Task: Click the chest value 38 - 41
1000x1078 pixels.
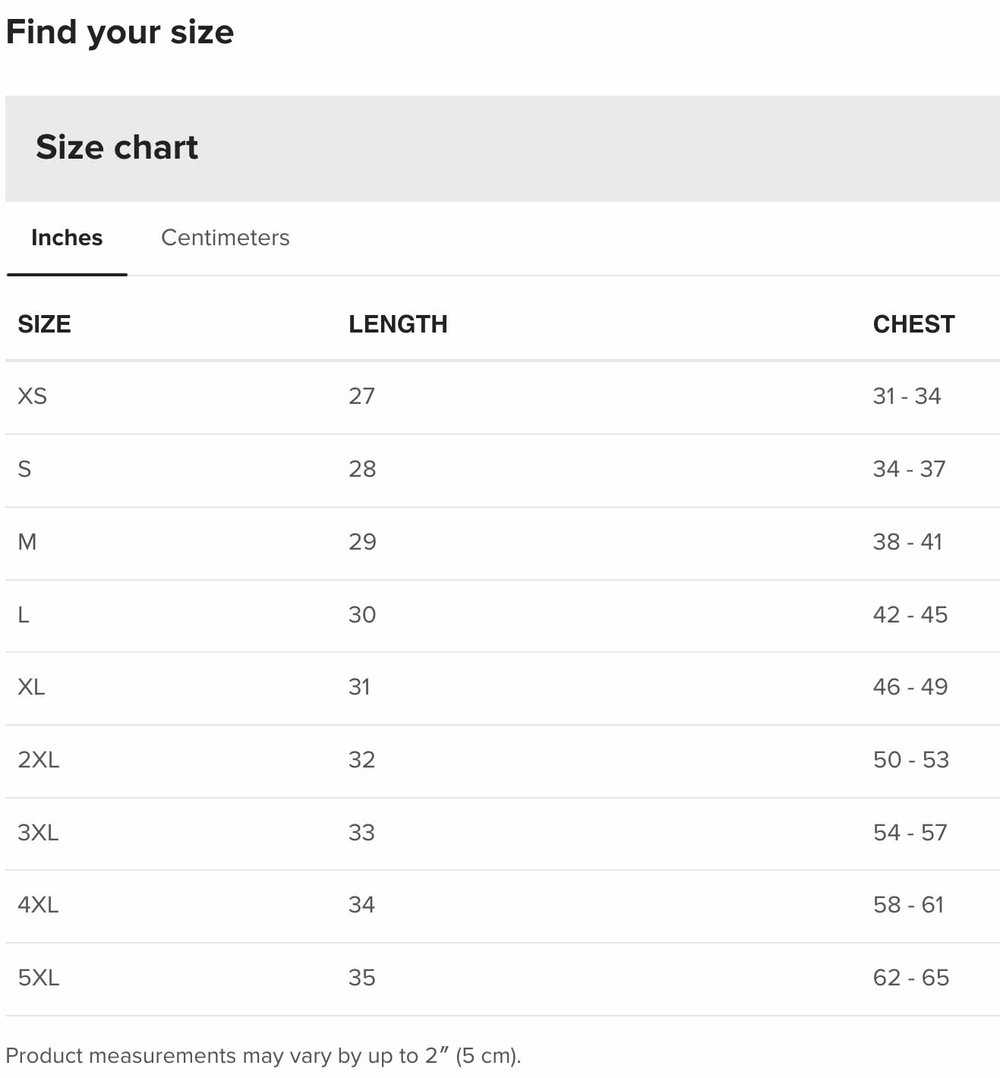Action: pyautogui.click(x=907, y=542)
